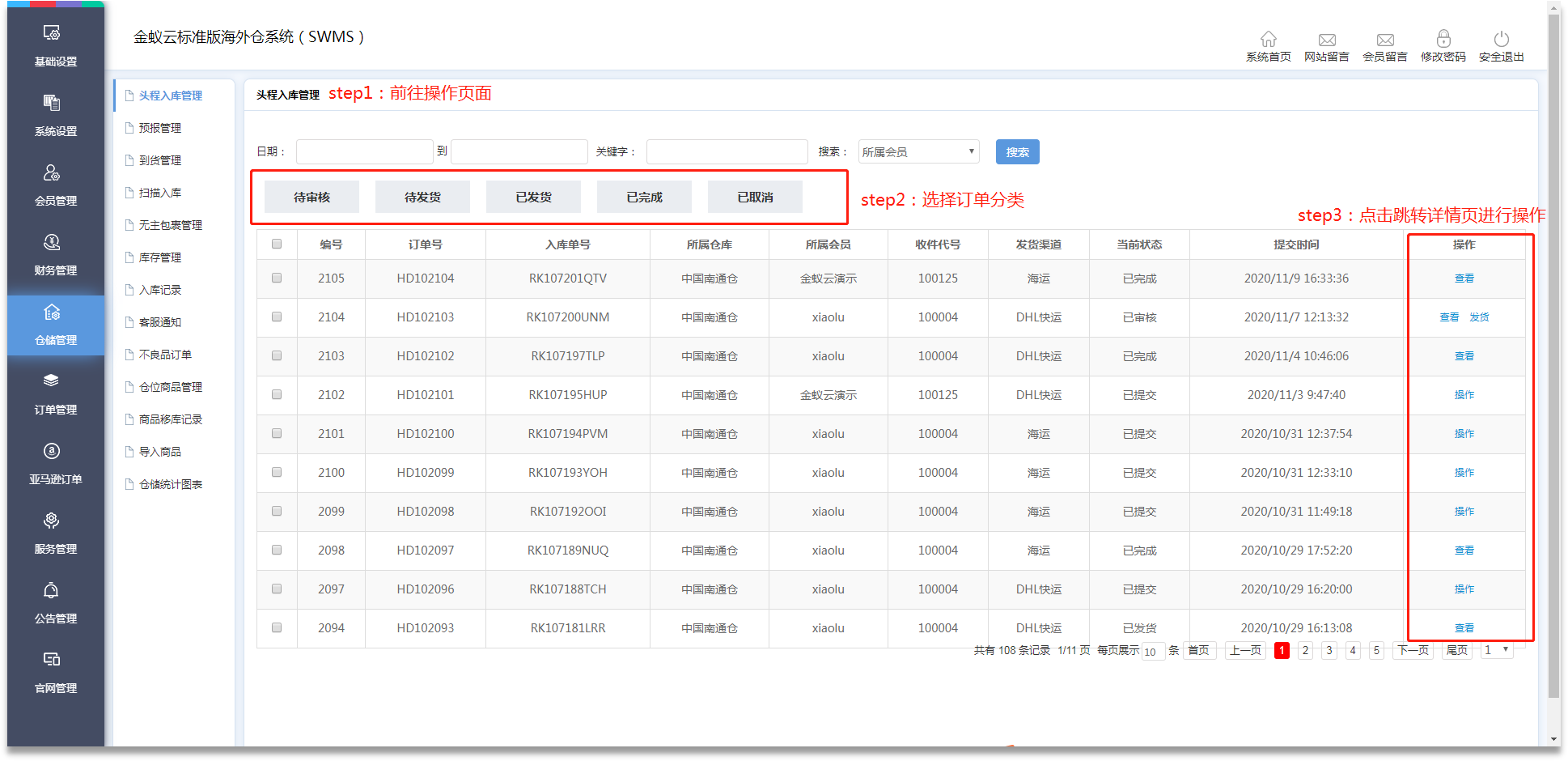
Task: Open the 基础设置 sidebar icon
Action: (x=52, y=33)
